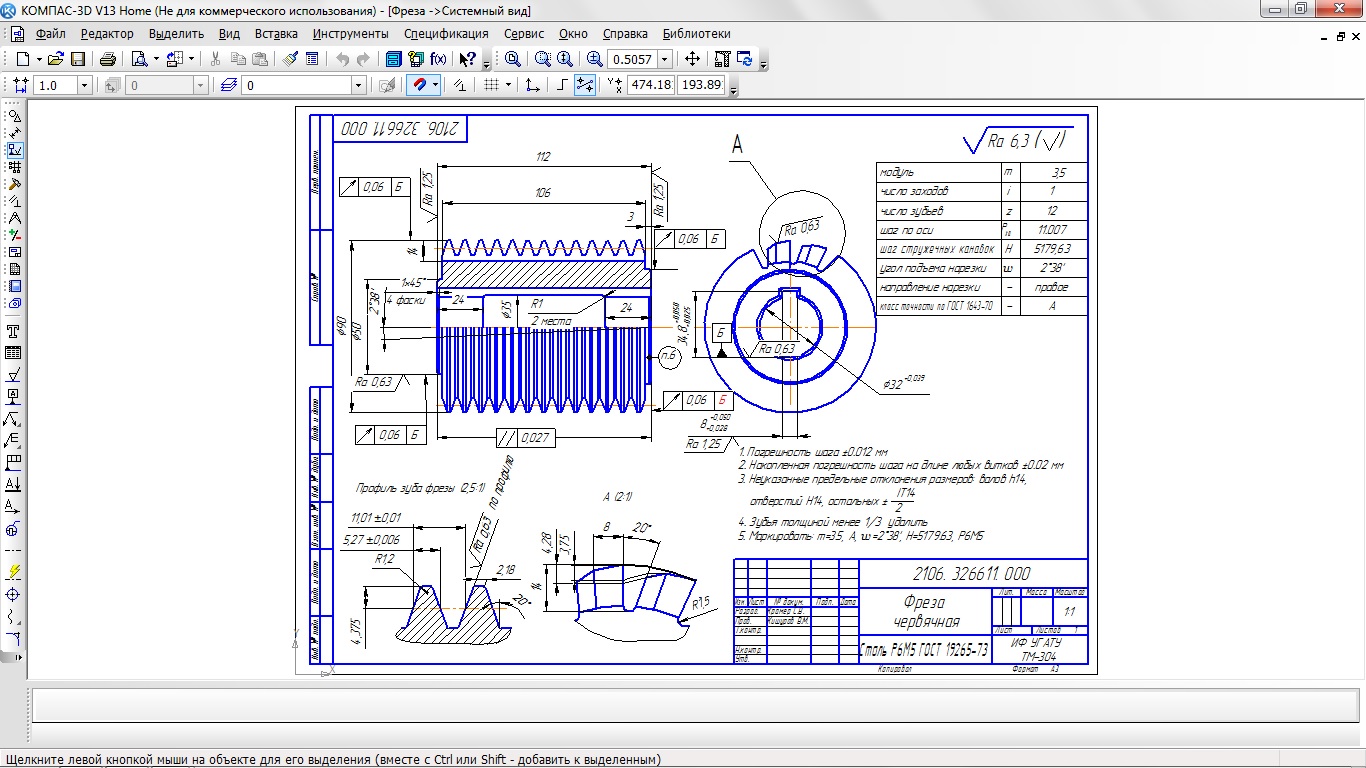This screenshot has height=768, width=1366.
Task: Undo the last action
Action: (x=343, y=59)
